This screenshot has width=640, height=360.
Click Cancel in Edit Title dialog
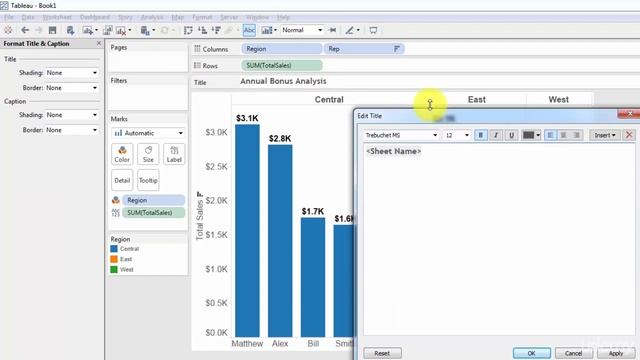click(573, 353)
